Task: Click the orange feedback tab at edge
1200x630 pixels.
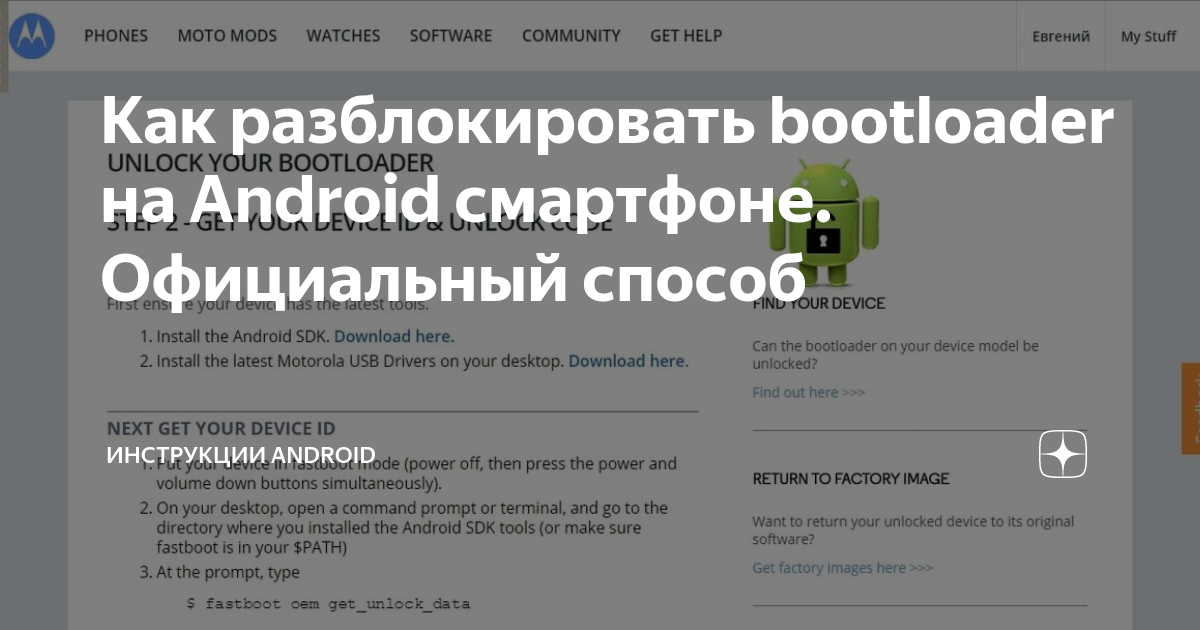Action: [1191, 408]
